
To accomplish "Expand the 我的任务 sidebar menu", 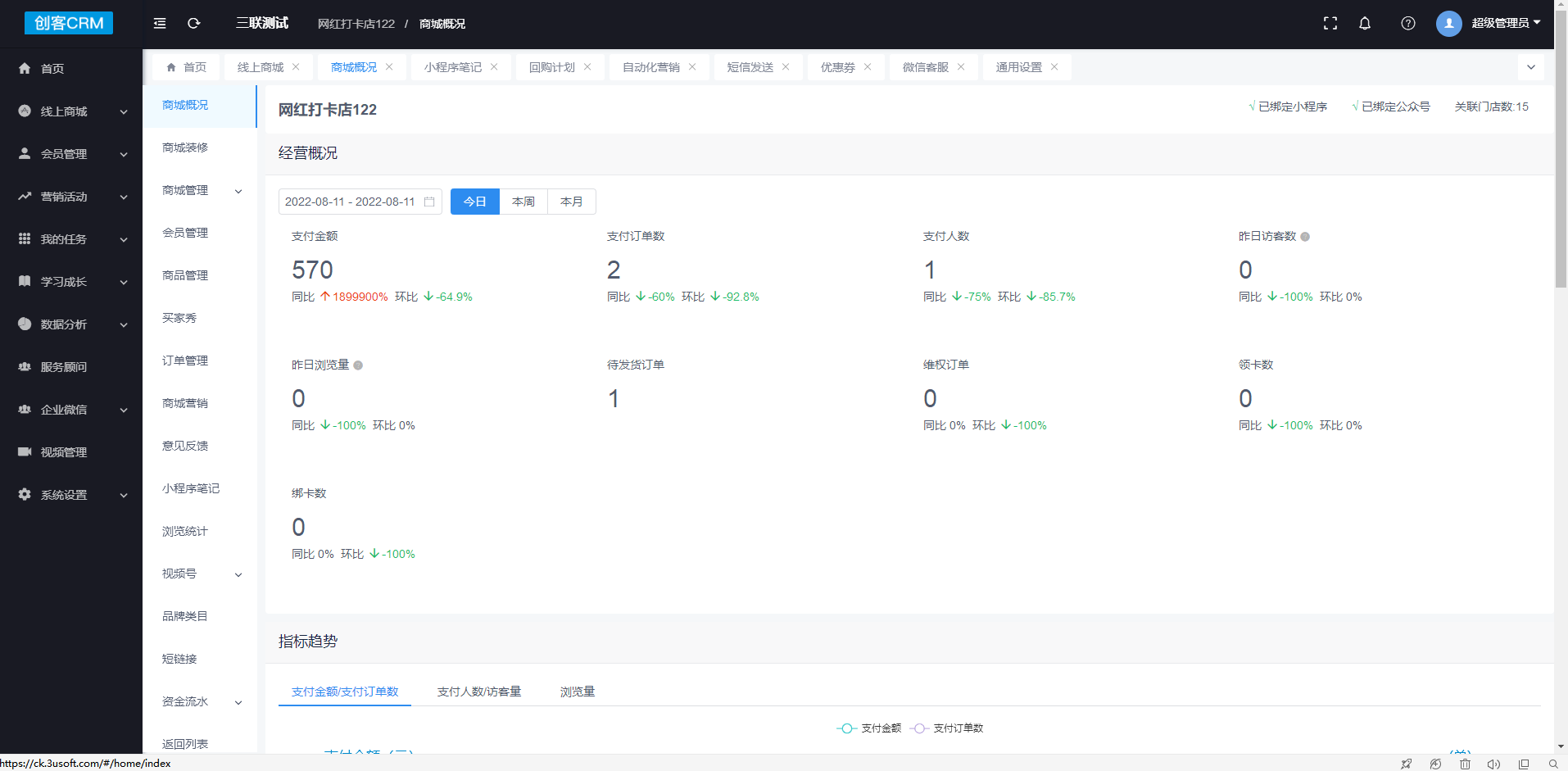I will click(124, 239).
